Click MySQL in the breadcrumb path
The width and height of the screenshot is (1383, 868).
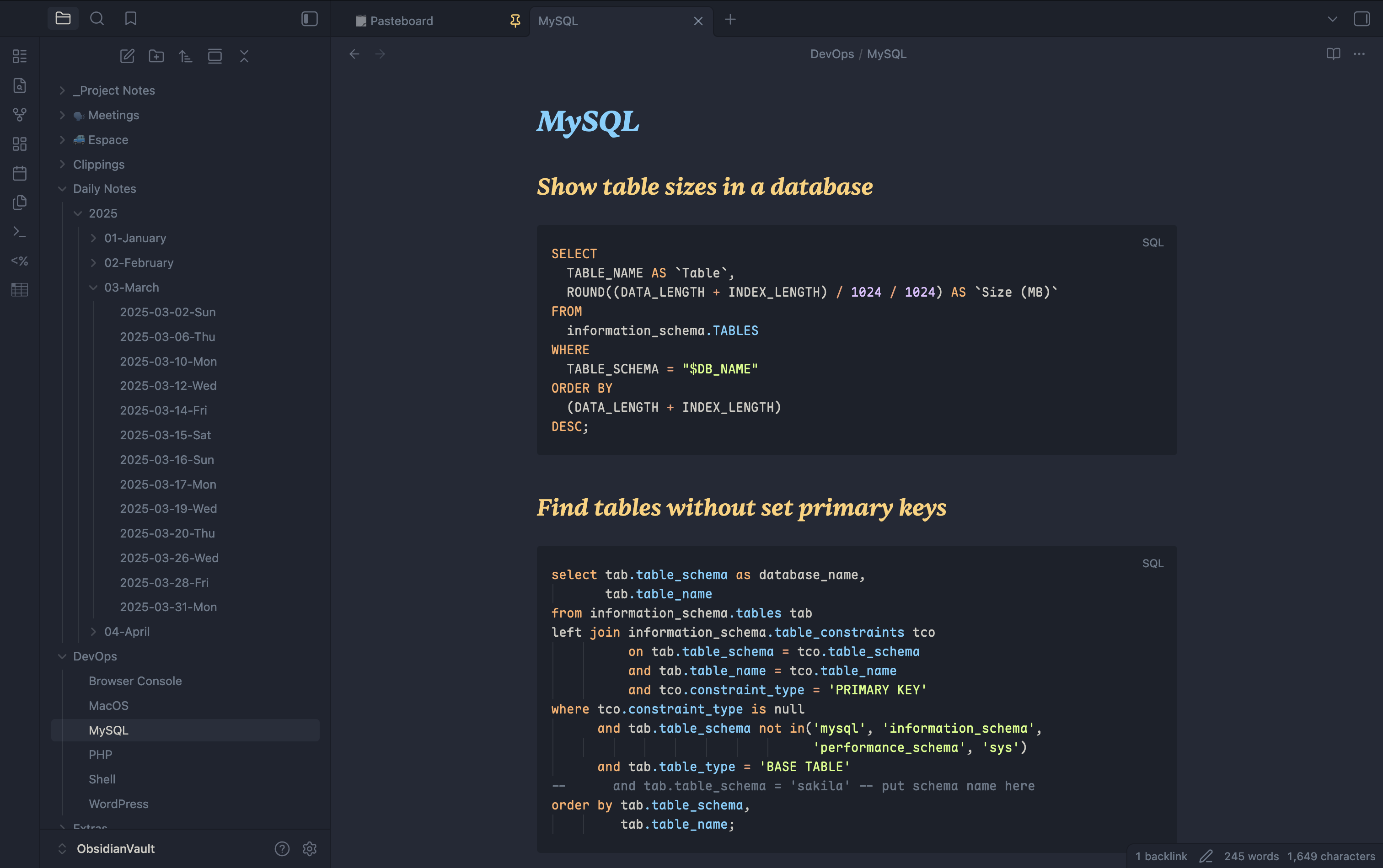click(887, 54)
